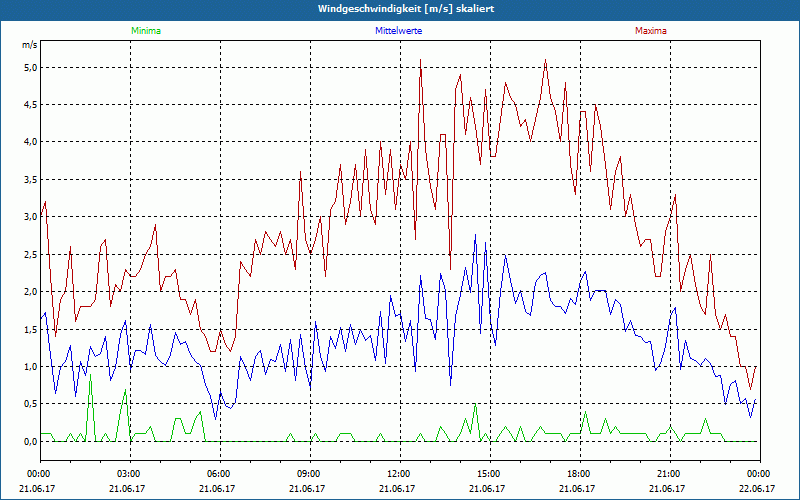Screen dimensions: 800x500
Task: Click the 22.06.17 date label
Action: [x=757, y=489]
